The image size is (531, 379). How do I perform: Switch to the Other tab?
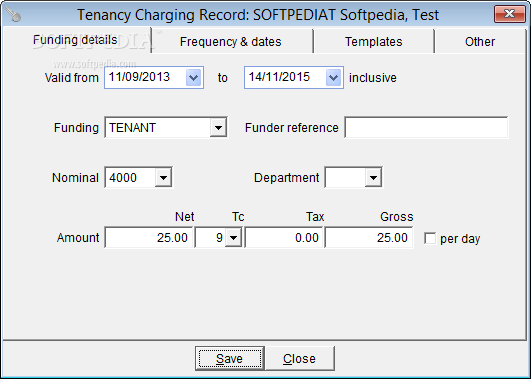pos(480,42)
